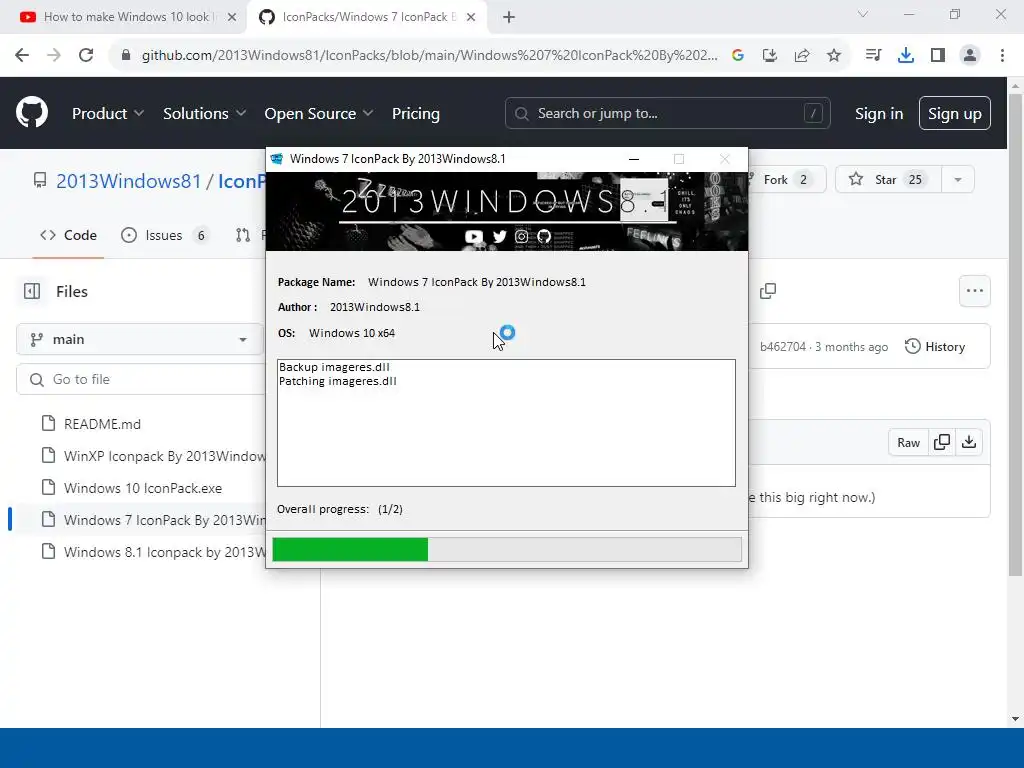Open a new browser tab
Image resolution: width=1024 pixels, height=768 pixels.
(x=509, y=17)
